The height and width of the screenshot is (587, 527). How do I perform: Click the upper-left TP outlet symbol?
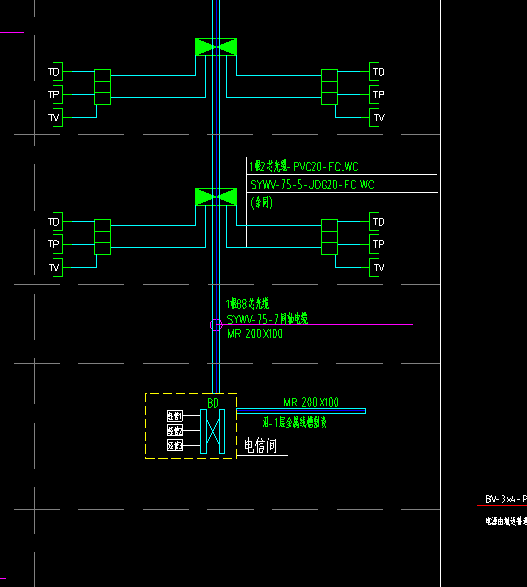click(55, 94)
